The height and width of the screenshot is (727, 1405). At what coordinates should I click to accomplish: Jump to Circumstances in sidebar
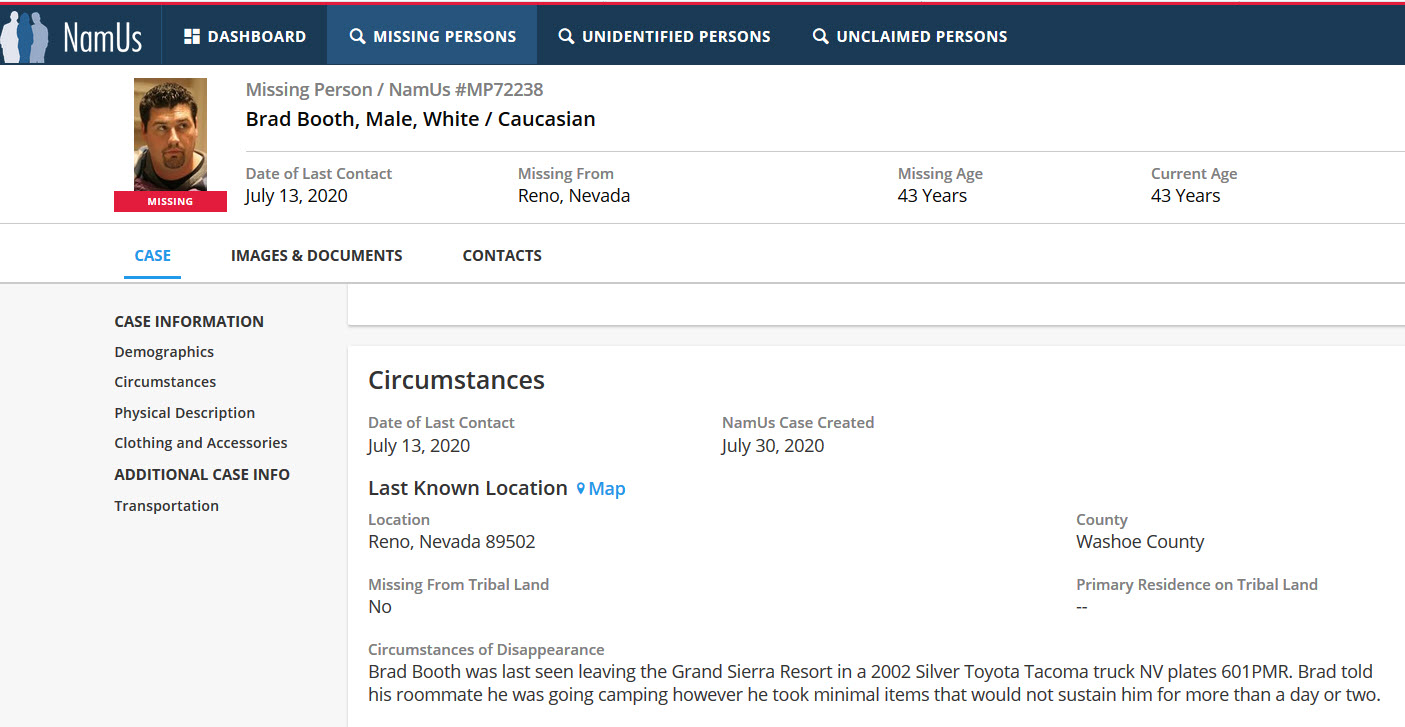click(x=165, y=382)
